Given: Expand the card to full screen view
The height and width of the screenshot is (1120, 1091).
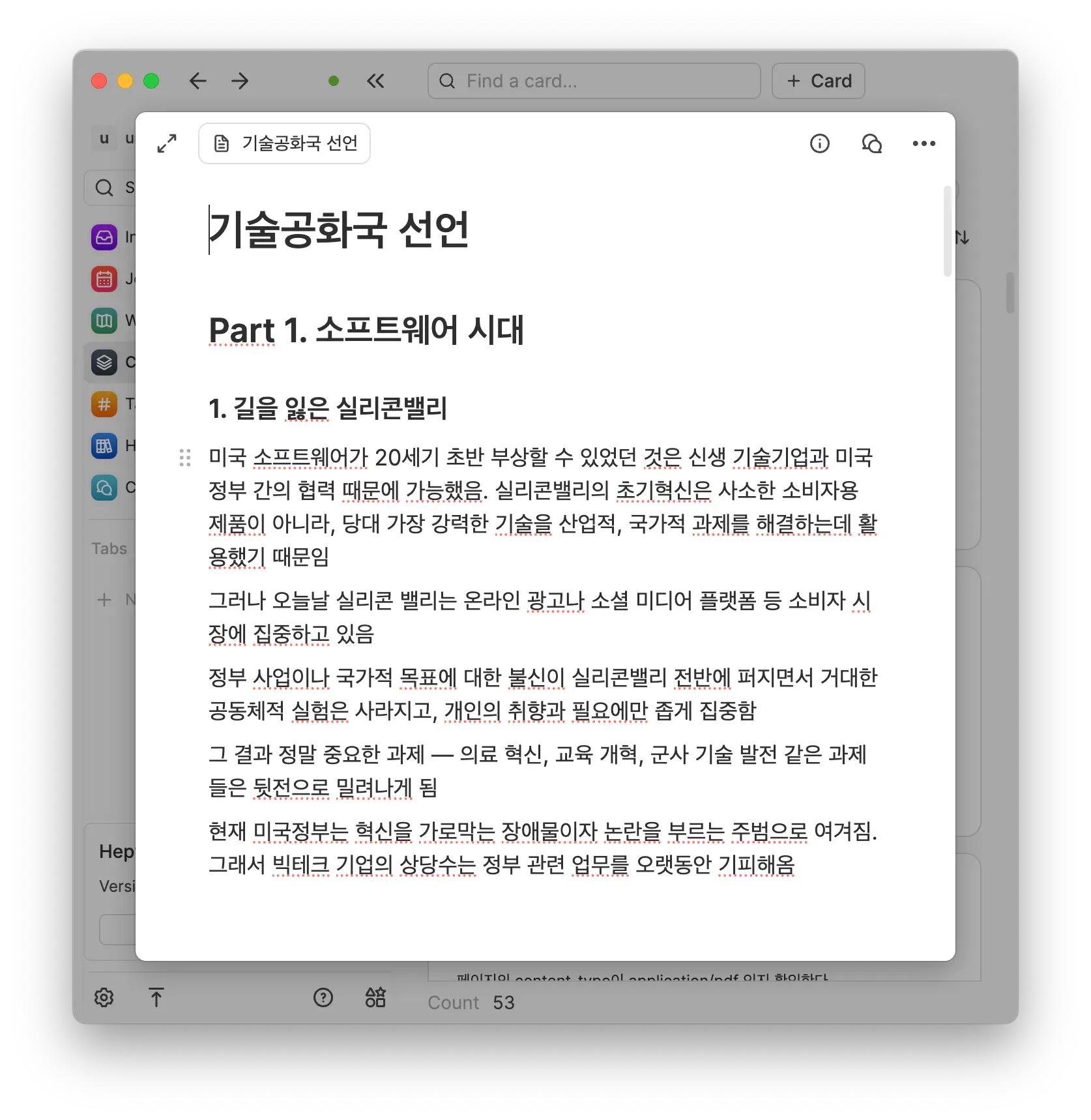Looking at the screenshot, I should tap(167, 143).
